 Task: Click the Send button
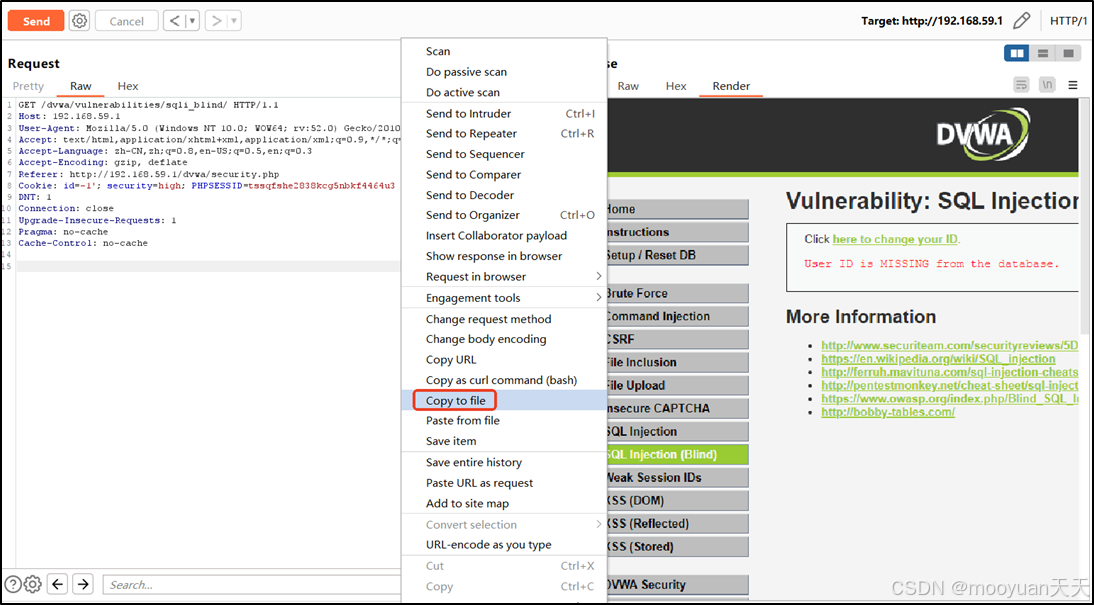[x=36, y=21]
